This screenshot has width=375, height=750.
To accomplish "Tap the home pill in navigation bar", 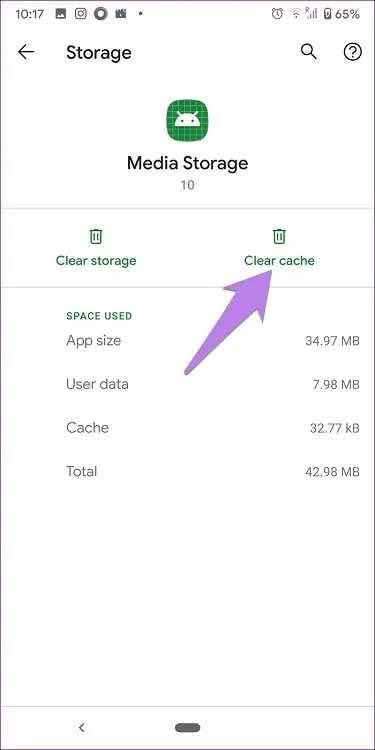I will [x=188, y=728].
